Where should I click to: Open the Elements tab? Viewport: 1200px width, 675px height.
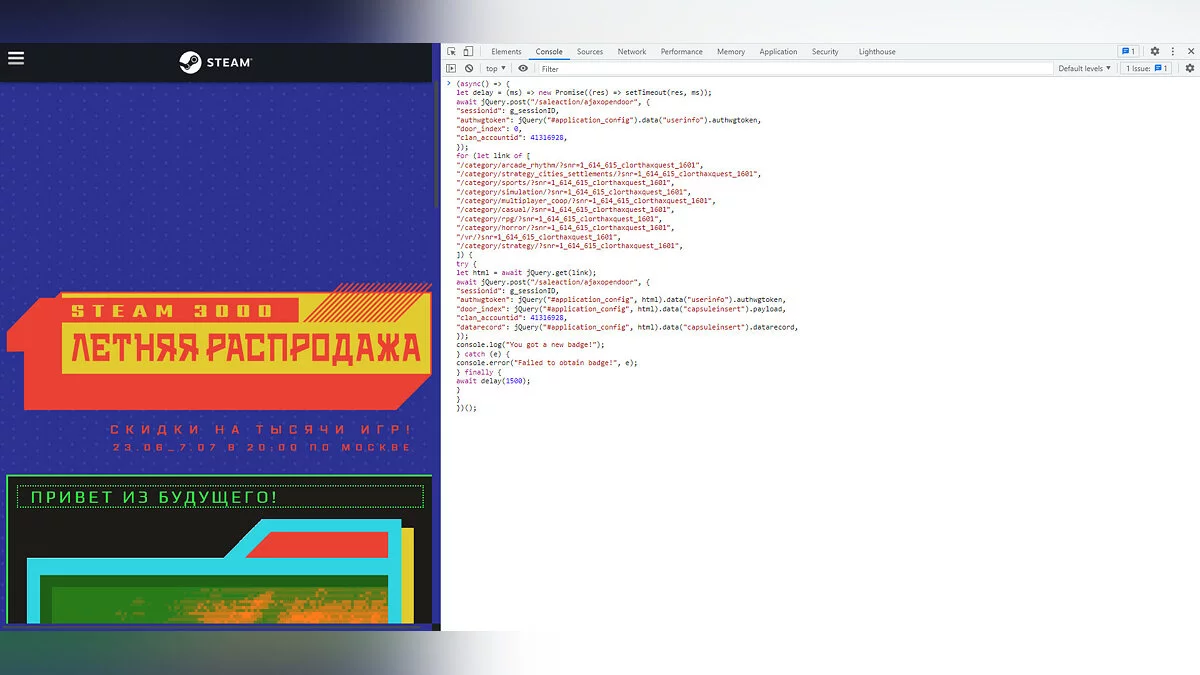click(506, 52)
